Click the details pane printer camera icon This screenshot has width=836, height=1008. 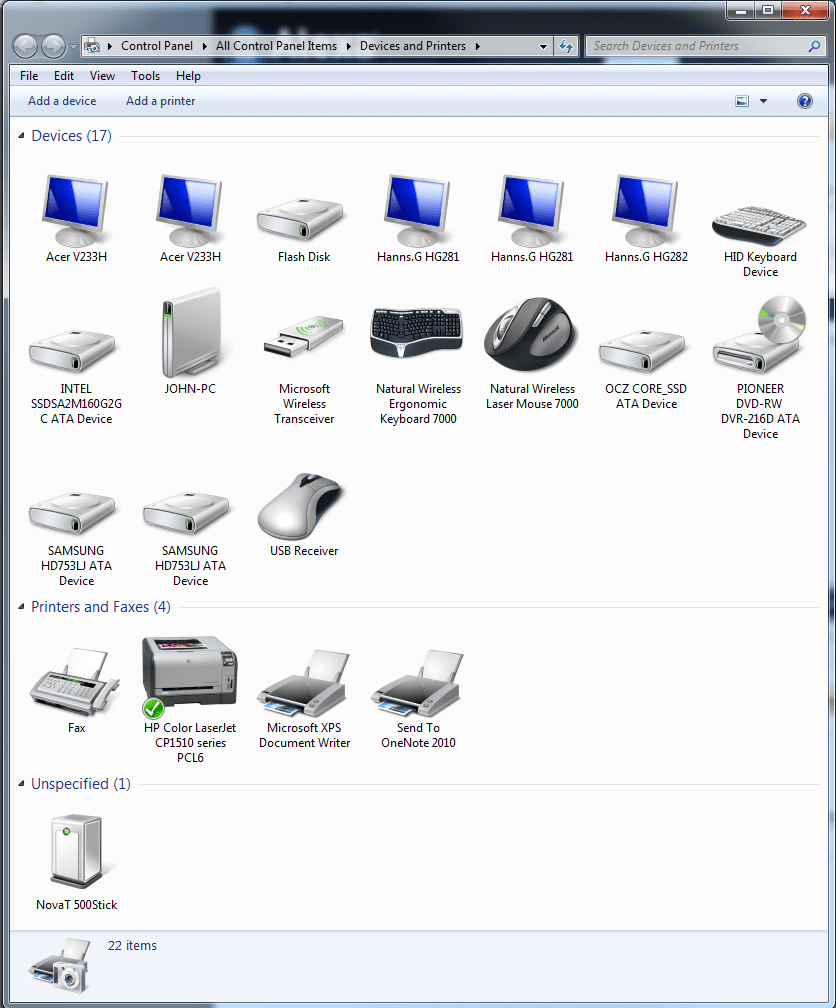60,966
